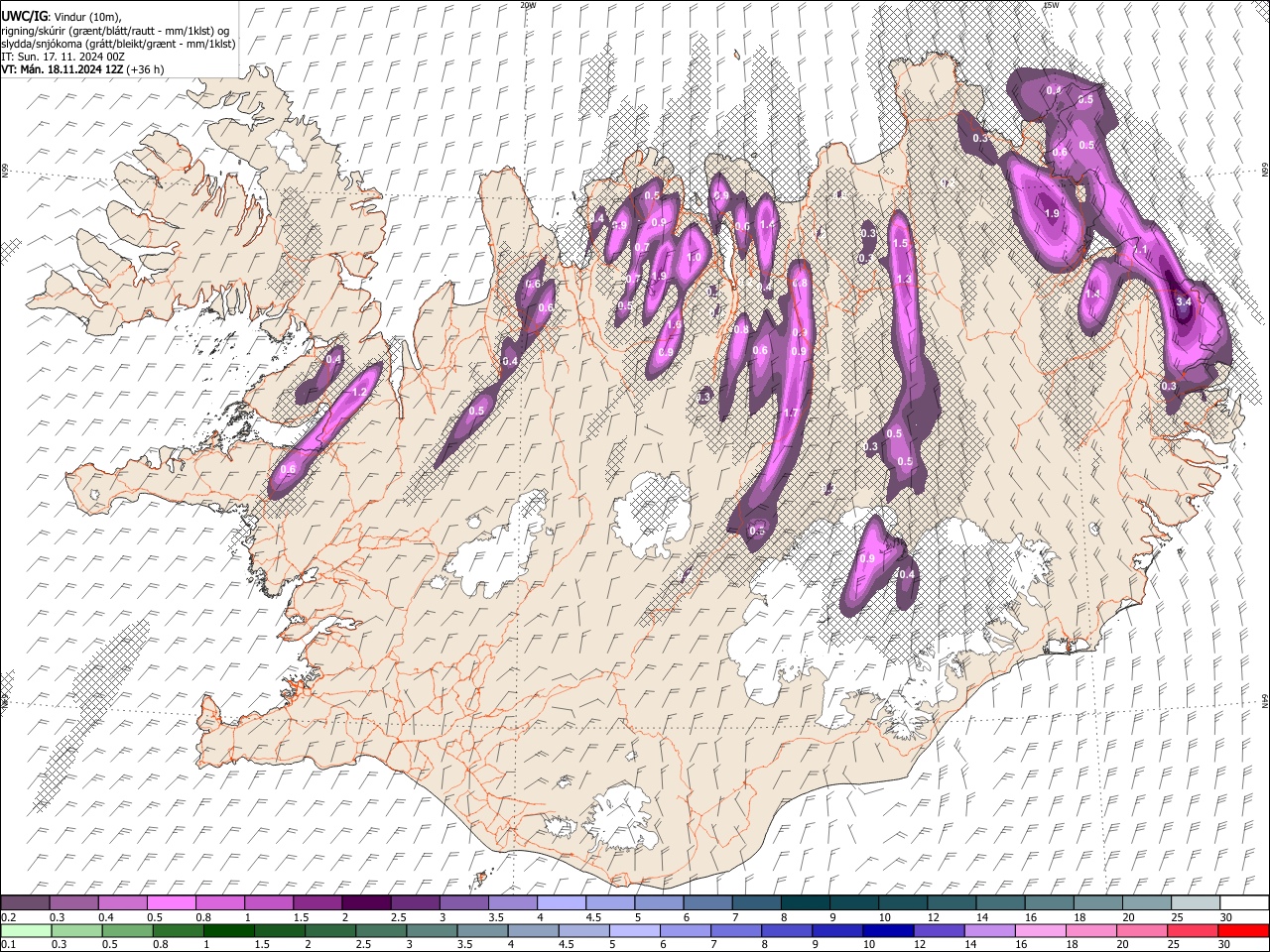Click the '25' label of the upper legend
This screenshot has width=1270, height=952.
pyautogui.click(x=1176, y=917)
